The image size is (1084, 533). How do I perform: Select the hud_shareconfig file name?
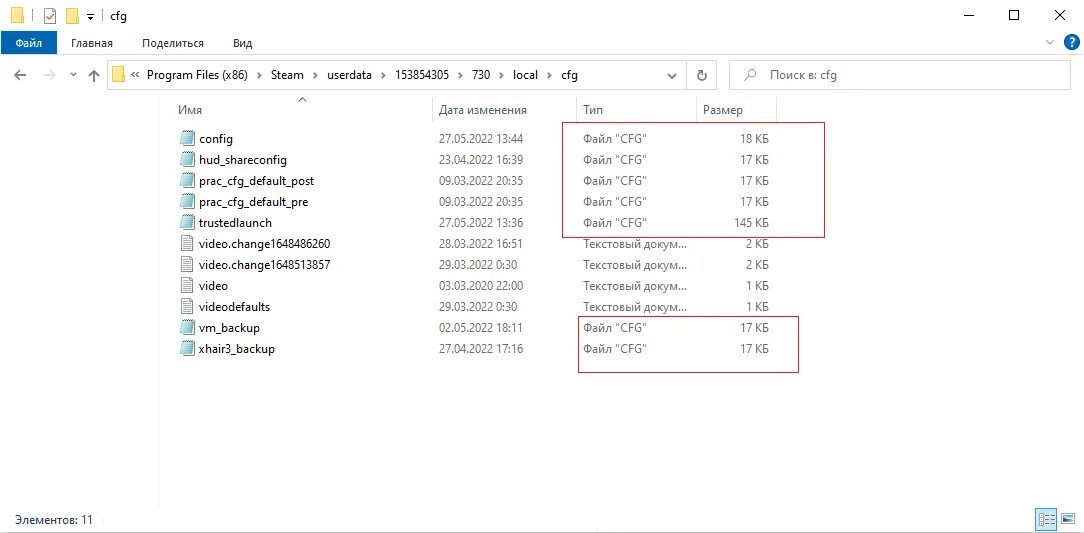pos(243,160)
